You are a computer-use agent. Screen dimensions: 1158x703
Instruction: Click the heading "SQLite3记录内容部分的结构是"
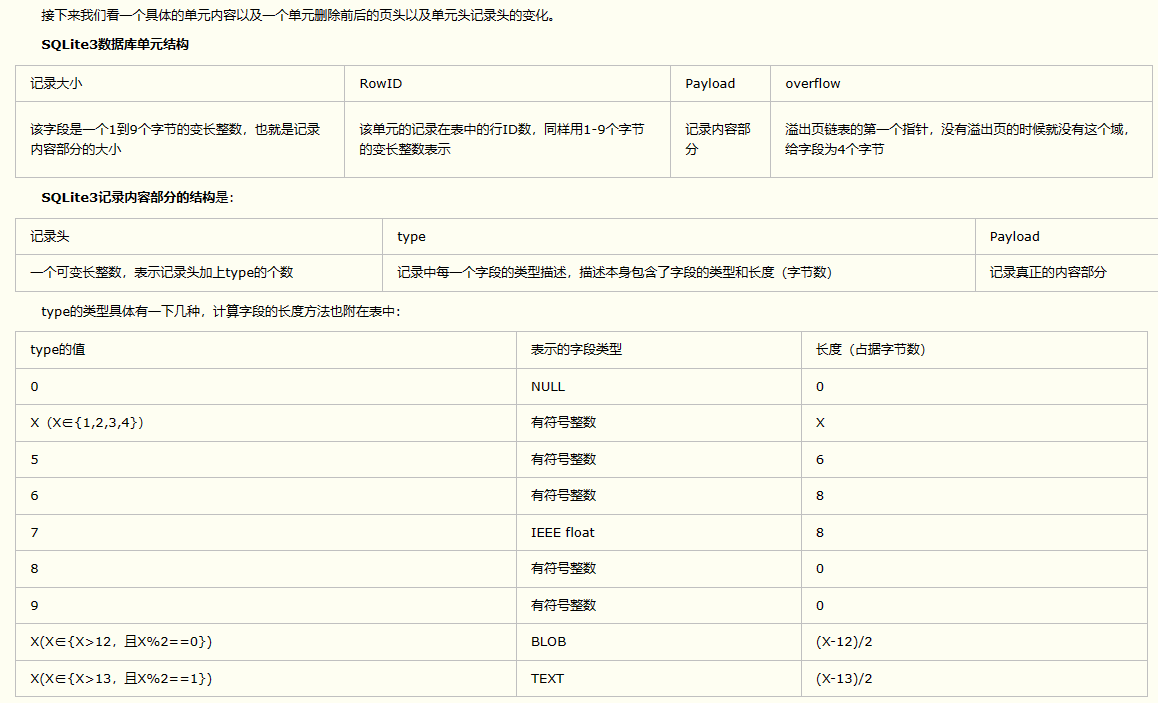coord(137,198)
